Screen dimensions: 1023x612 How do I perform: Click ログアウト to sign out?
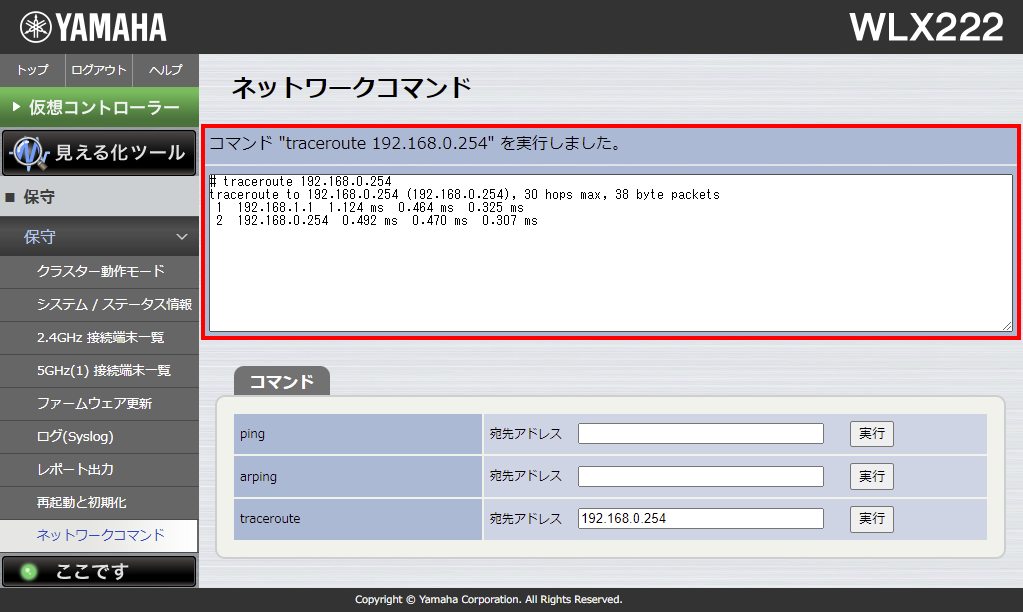coord(97,70)
